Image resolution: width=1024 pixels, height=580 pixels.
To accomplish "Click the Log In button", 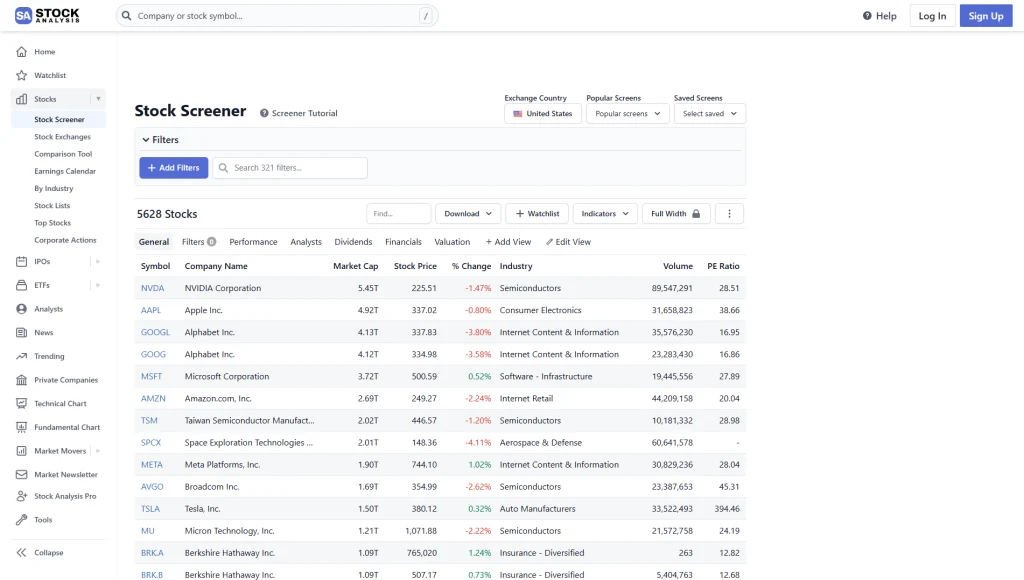I will pyautogui.click(x=932, y=16).
